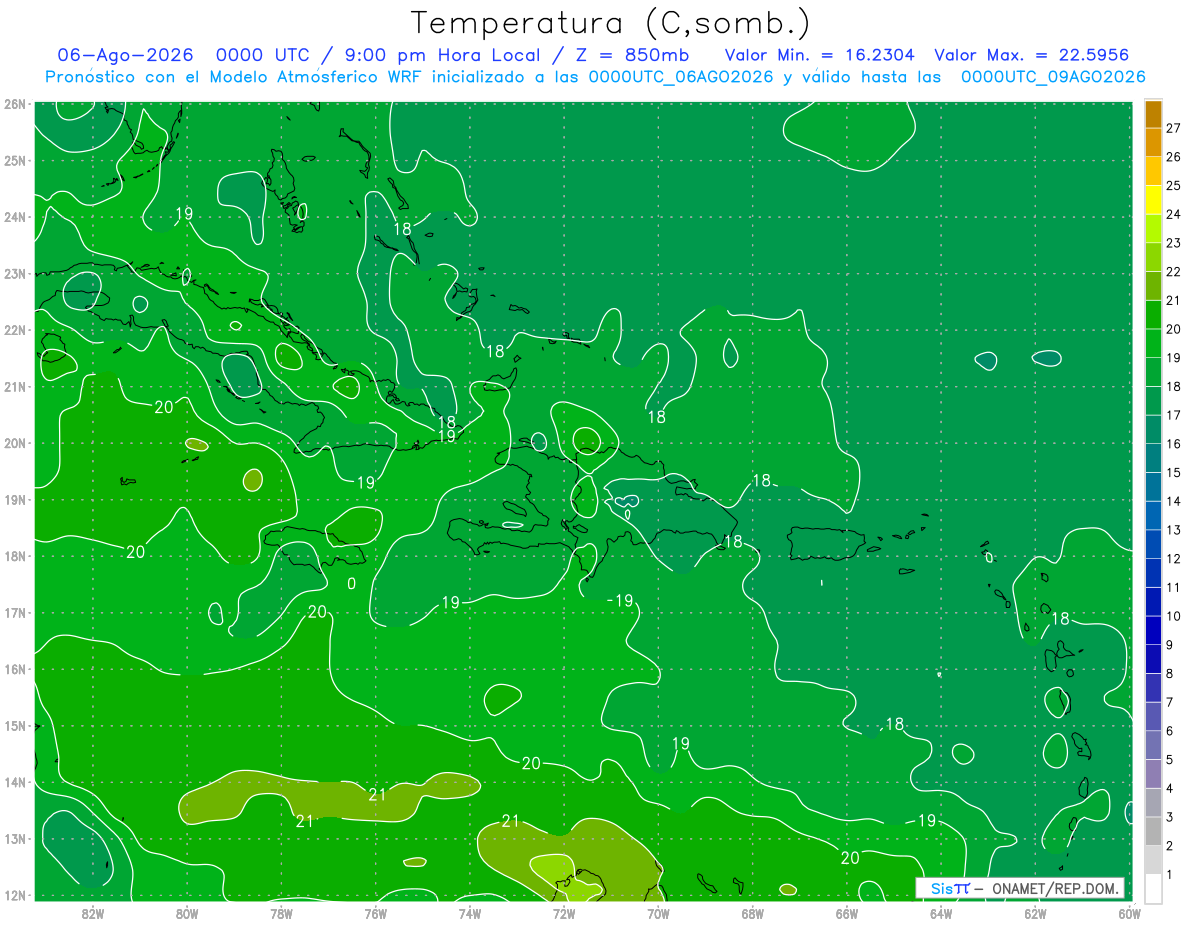Click the teal legend band between 15 and 16

pyautogui.click(x=1153, y=458)
